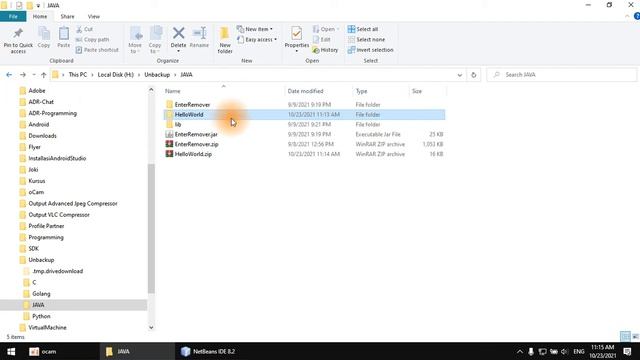640x360 pixels.
Task: Open the New item dropdown
Action: coord(255,29)
